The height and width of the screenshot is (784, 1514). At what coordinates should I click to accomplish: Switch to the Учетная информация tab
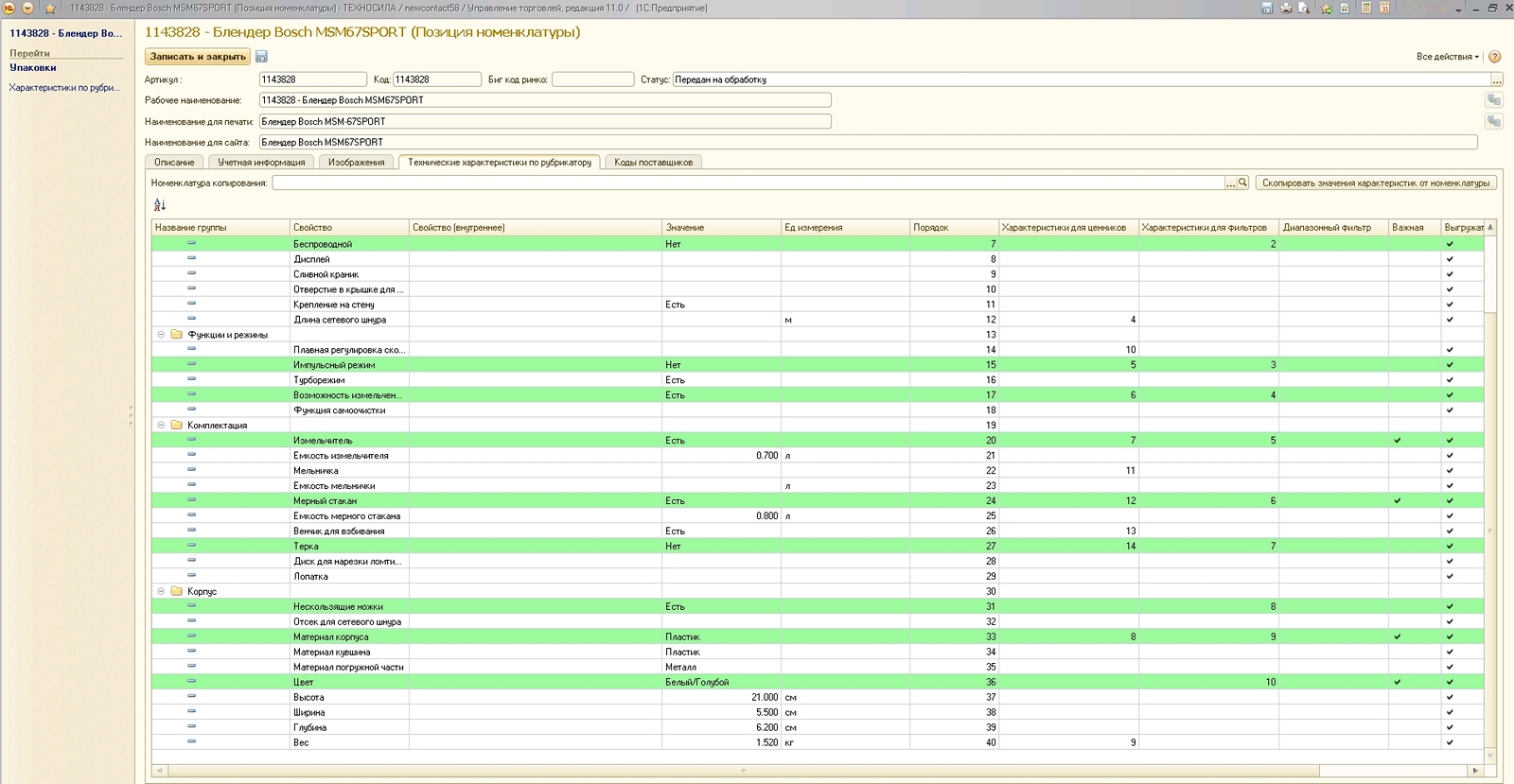click(x=261, y=163)
